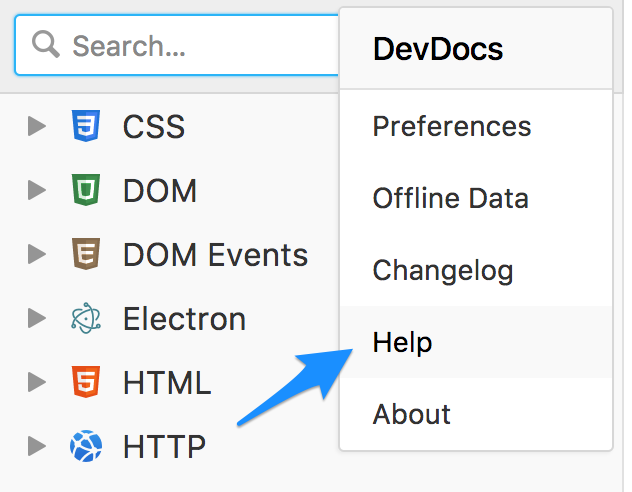Expand the Electron docs arrow
The height and width of the screenshot is (492, 632).
click(x=37, y=319)
